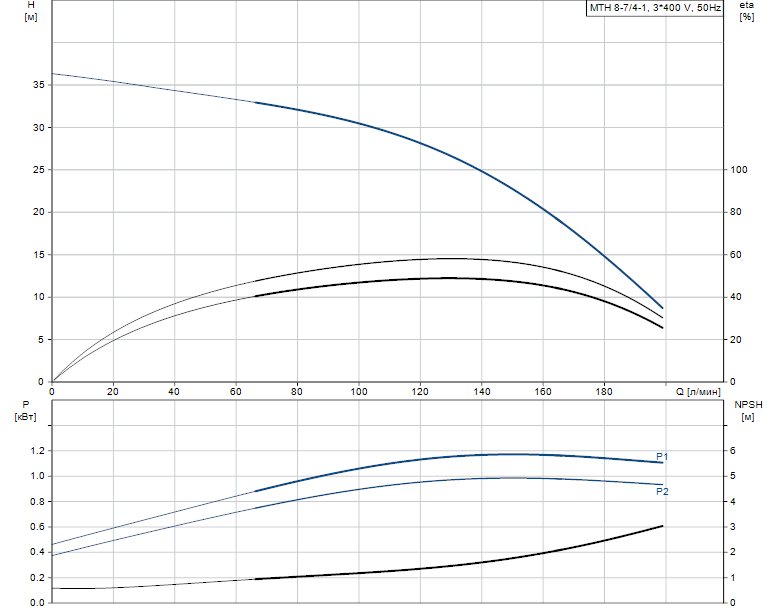
Task: Click the Q [л/мин] axis label
Action: click(698, 392)
